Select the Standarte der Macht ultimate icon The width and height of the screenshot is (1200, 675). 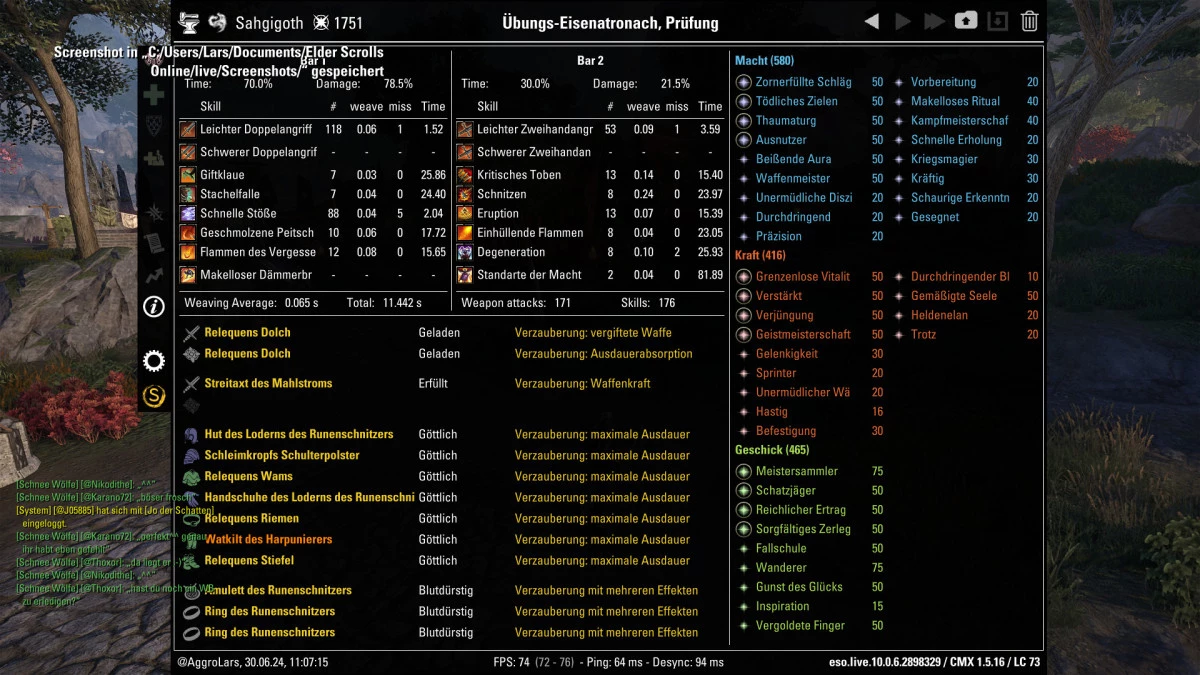coord(465,274)
